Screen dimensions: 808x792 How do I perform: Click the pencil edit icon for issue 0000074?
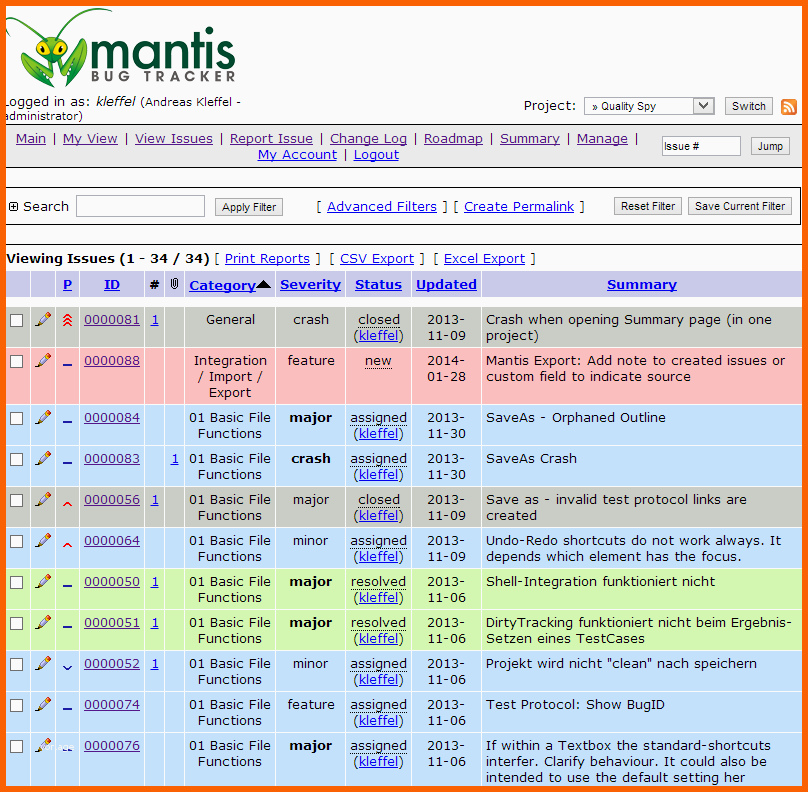click(x=43, y=704)
